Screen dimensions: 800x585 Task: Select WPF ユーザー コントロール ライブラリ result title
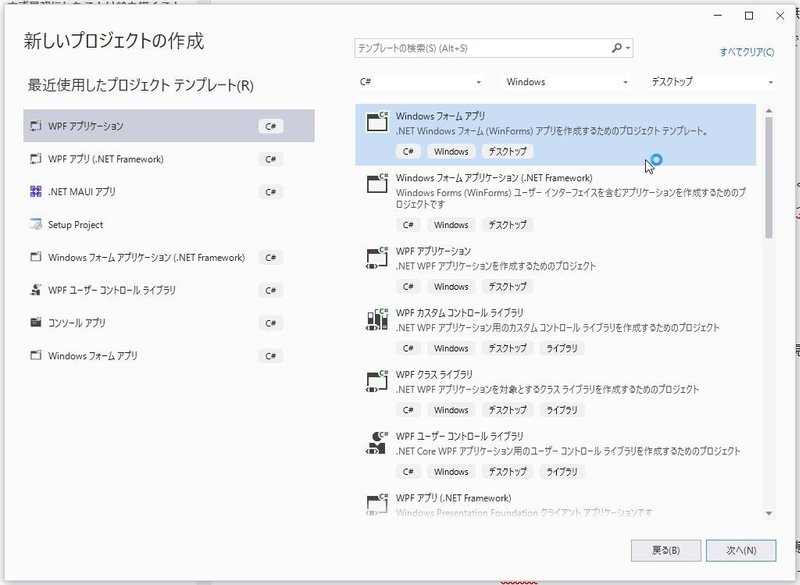460,437
